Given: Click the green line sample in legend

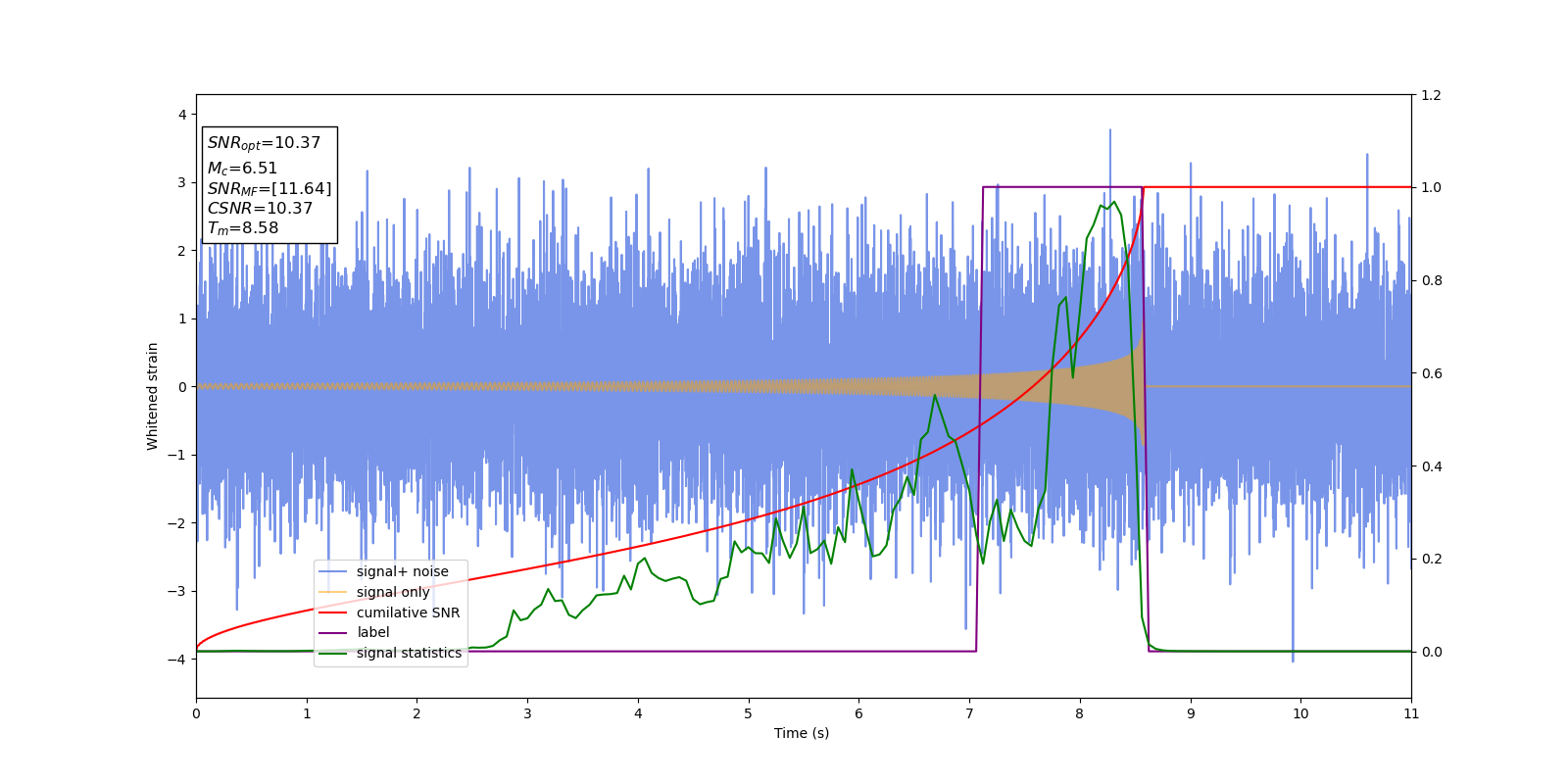Looking at the screenshot, I should 333,654.
